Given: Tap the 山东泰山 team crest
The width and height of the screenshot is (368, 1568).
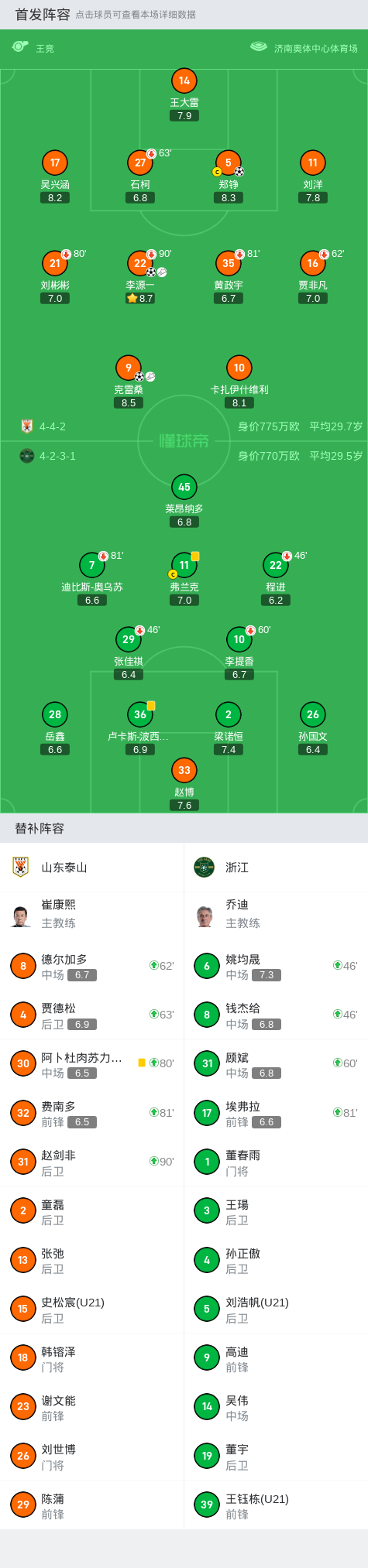Looking at the screenshot, I should coord(21,867).
